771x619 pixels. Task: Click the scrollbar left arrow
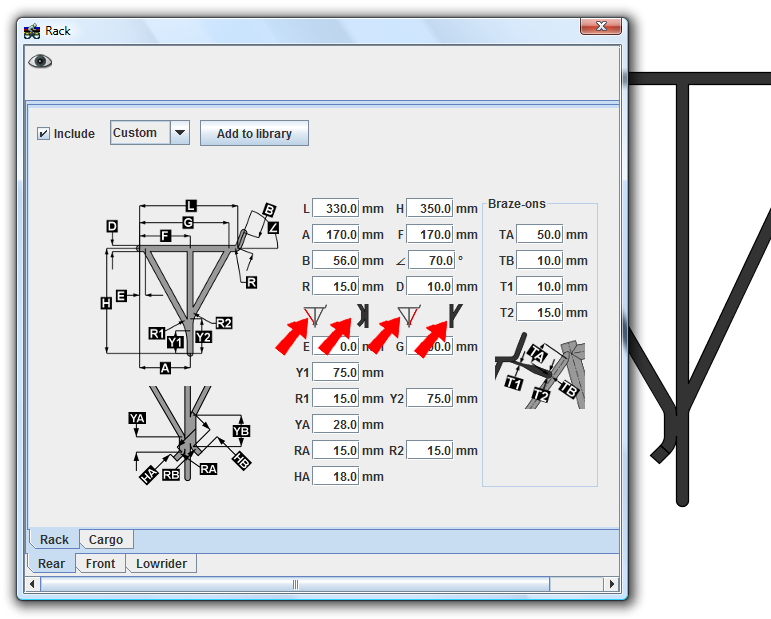[x=32, y=584]
